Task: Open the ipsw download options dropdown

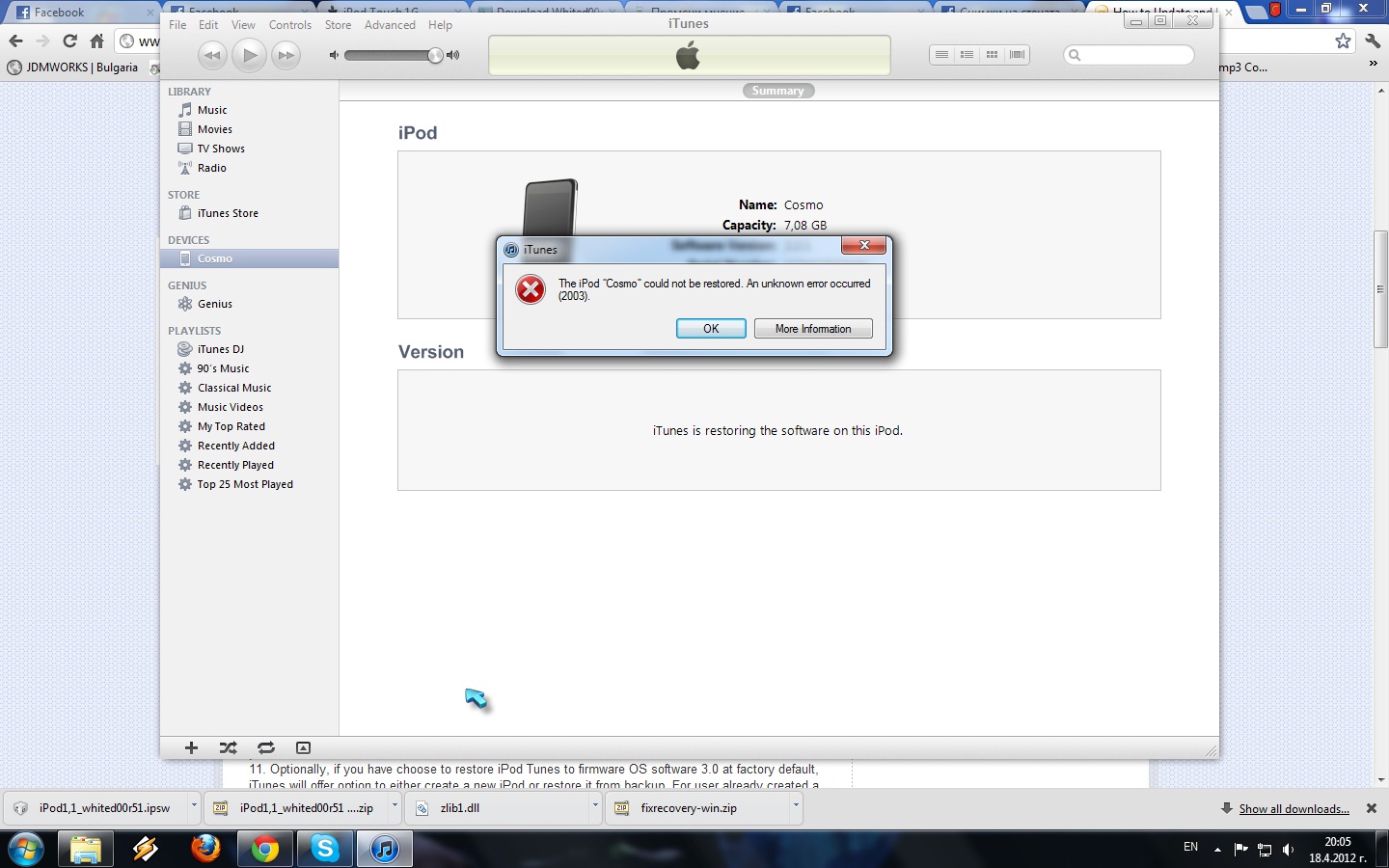Action: click(x=194, y=804)
